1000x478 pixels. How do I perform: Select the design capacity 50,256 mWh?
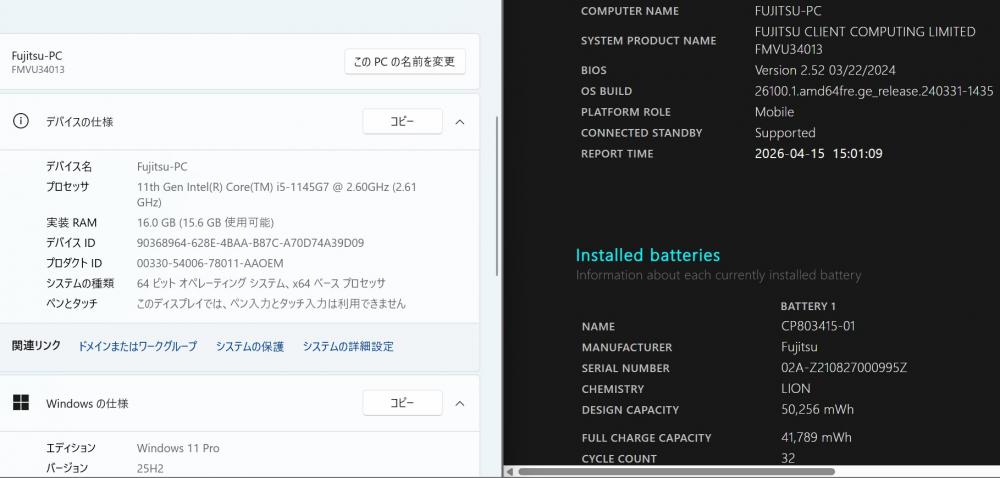click(x=817, y=410)
